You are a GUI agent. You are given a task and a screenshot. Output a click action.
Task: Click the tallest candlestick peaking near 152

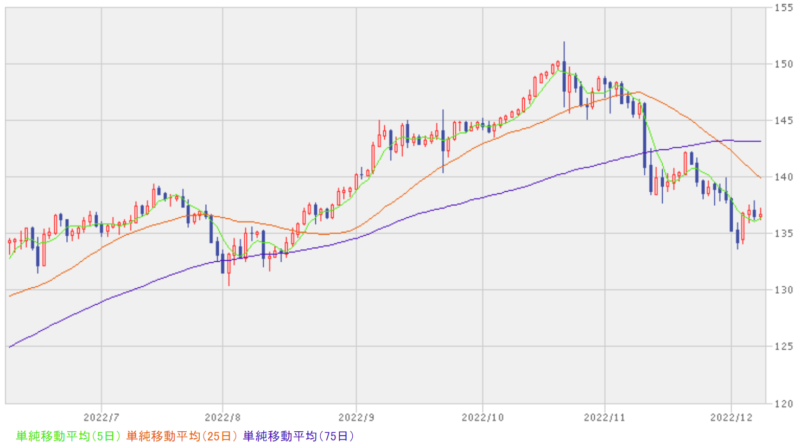[x=564, y=74]
